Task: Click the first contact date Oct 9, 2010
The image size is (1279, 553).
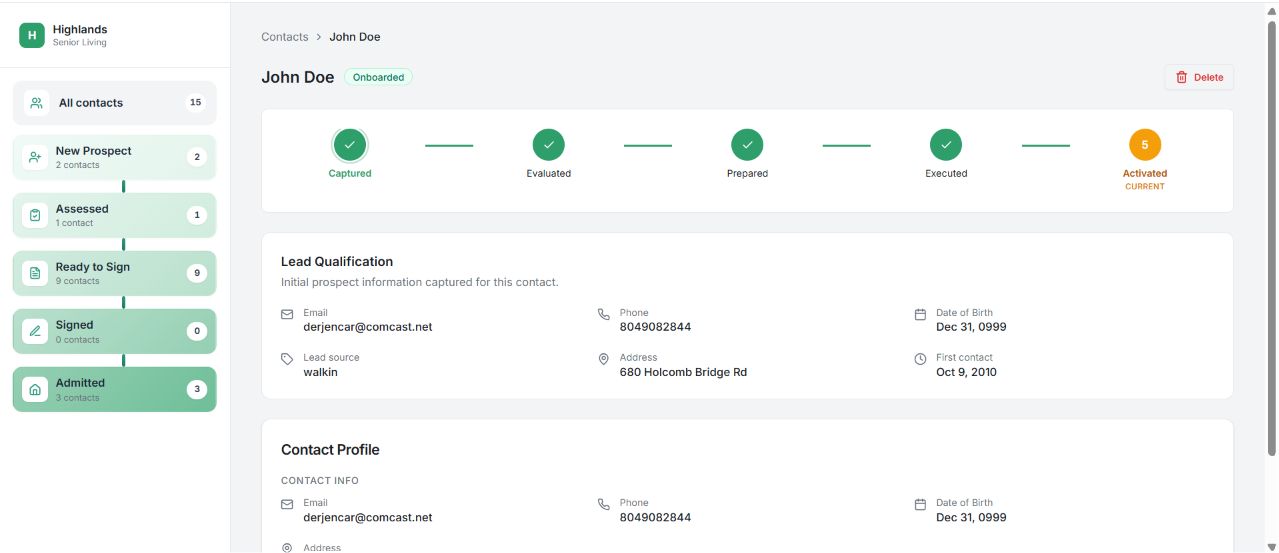Action: 966,372
